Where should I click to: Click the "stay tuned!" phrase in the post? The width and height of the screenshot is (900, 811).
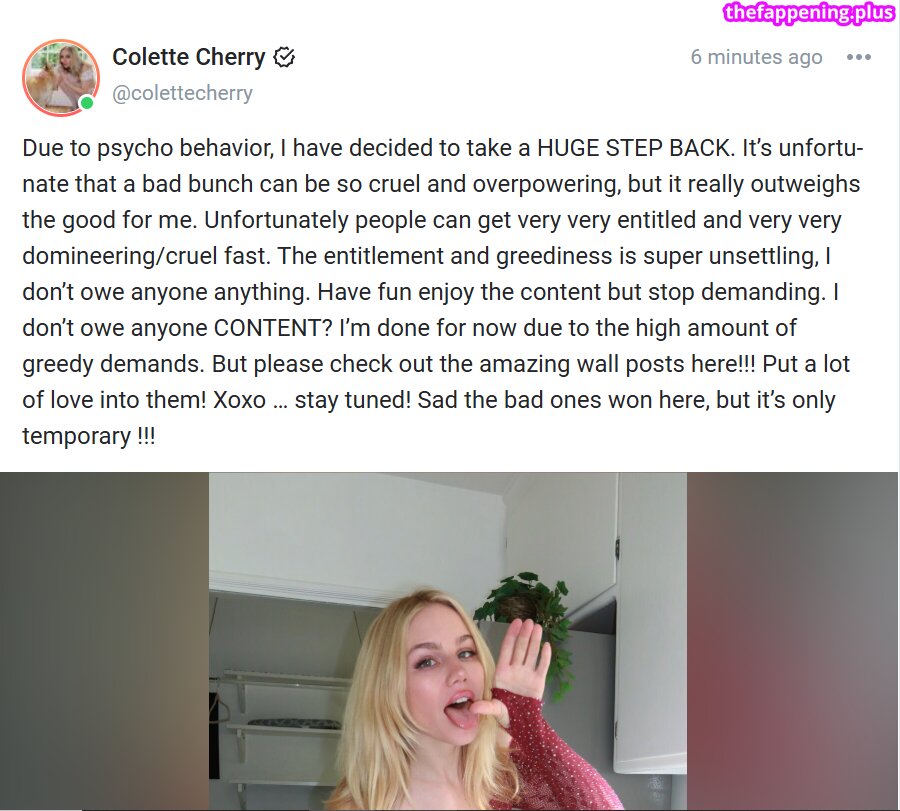(x=353, y=401)
